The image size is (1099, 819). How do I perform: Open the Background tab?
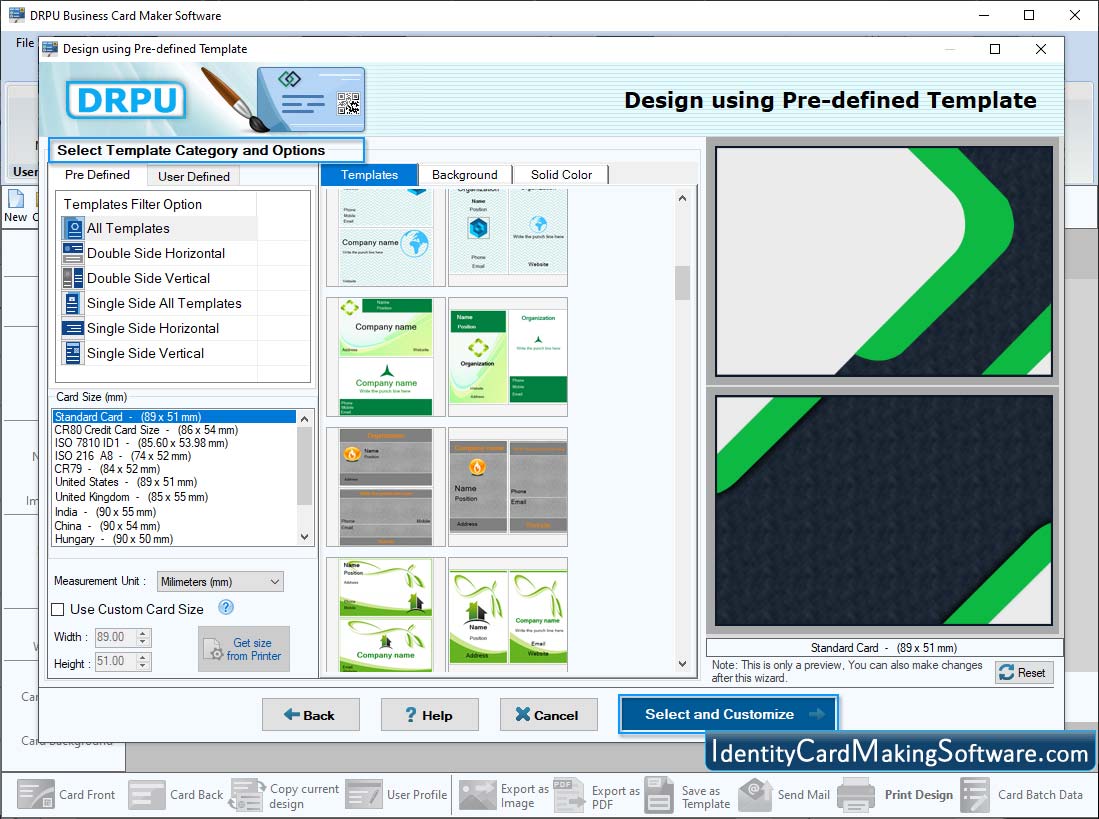pos(465,175)
